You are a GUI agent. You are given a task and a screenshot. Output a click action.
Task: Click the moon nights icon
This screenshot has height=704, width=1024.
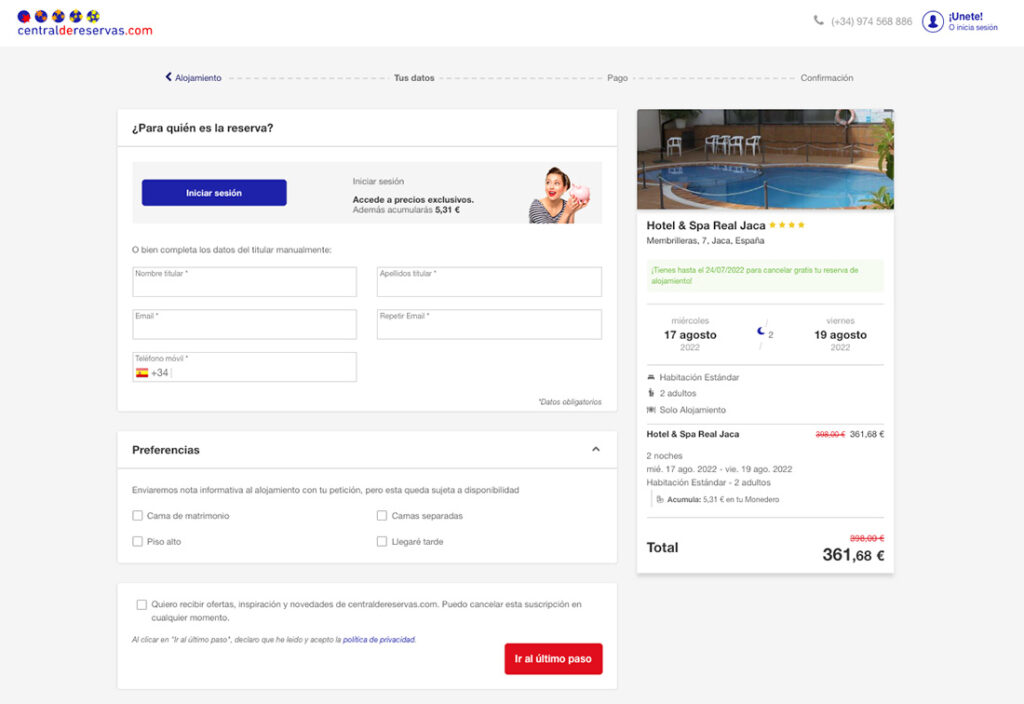coord(760,332)
